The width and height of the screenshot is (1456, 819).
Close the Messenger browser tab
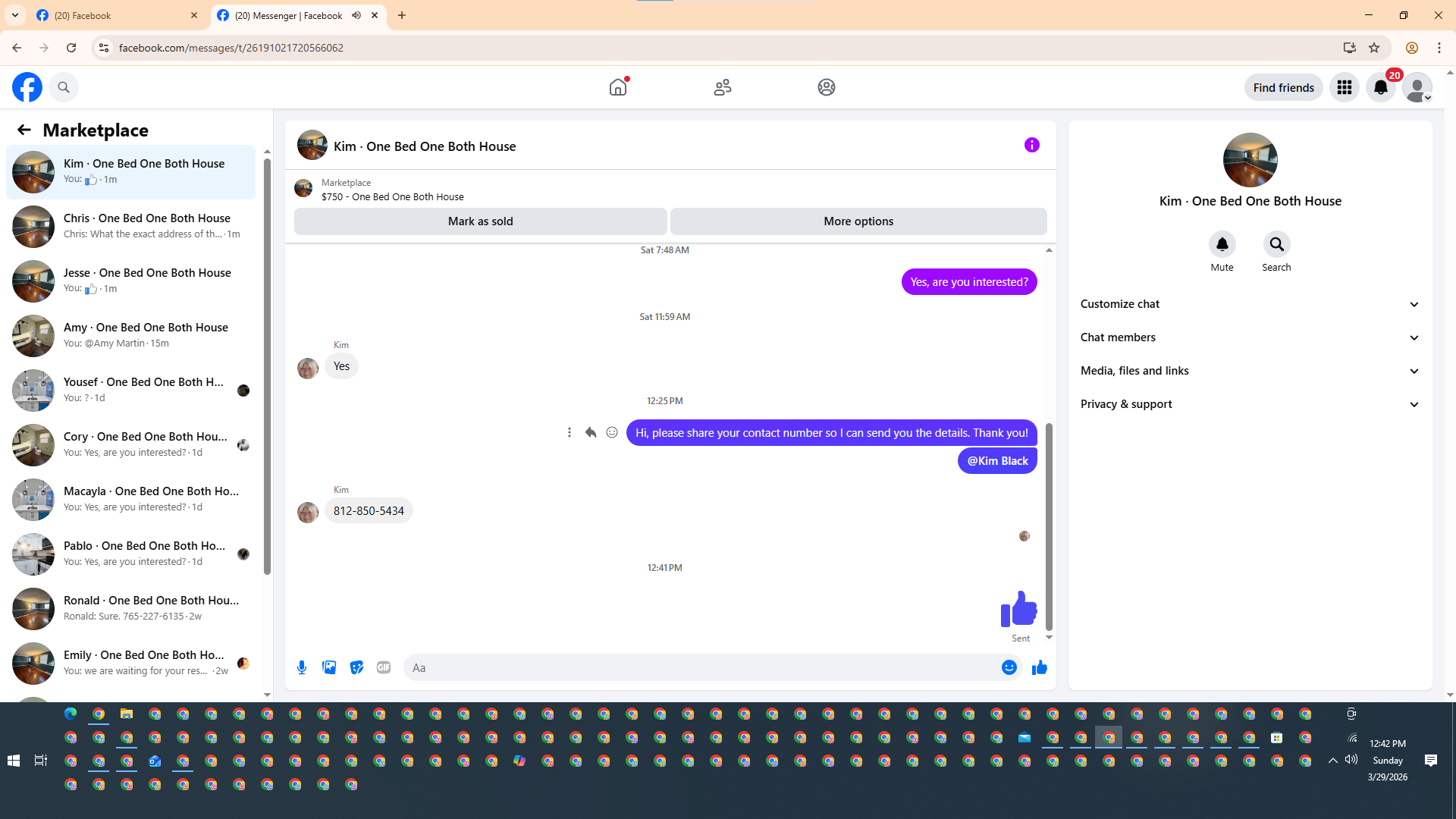(375, 15)
